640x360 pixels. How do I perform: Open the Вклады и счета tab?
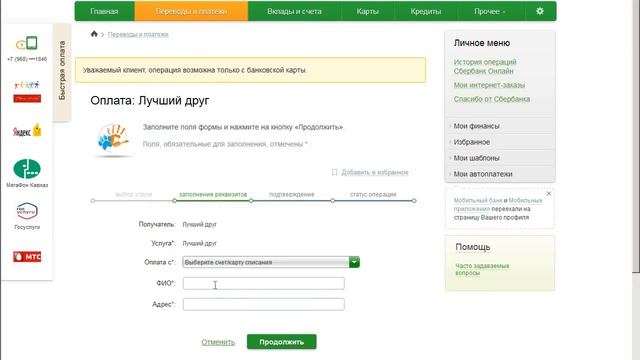[x=294, y=11]
